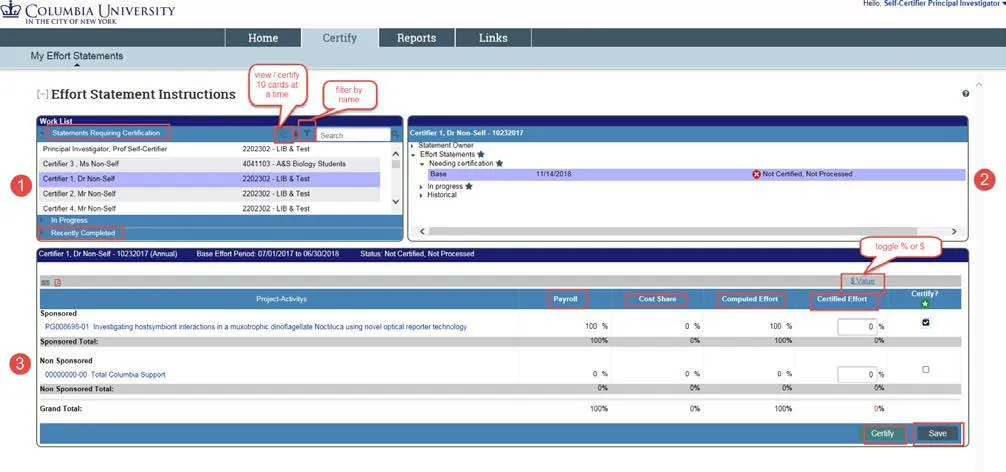Click the Columbia University crown logo
The height and width of the screenshot is (472, 1006).
tap(10, 10)
